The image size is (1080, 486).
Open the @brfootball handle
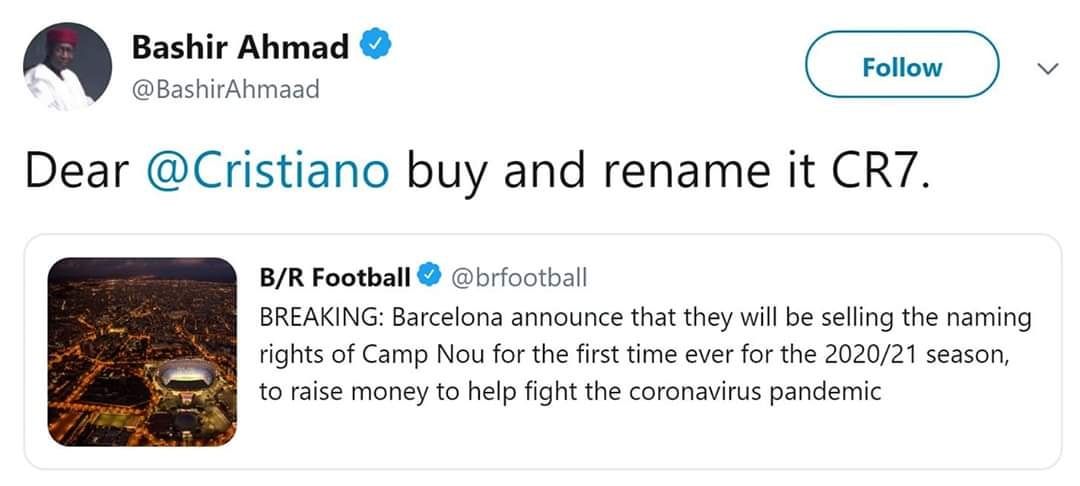coord(520,276)
